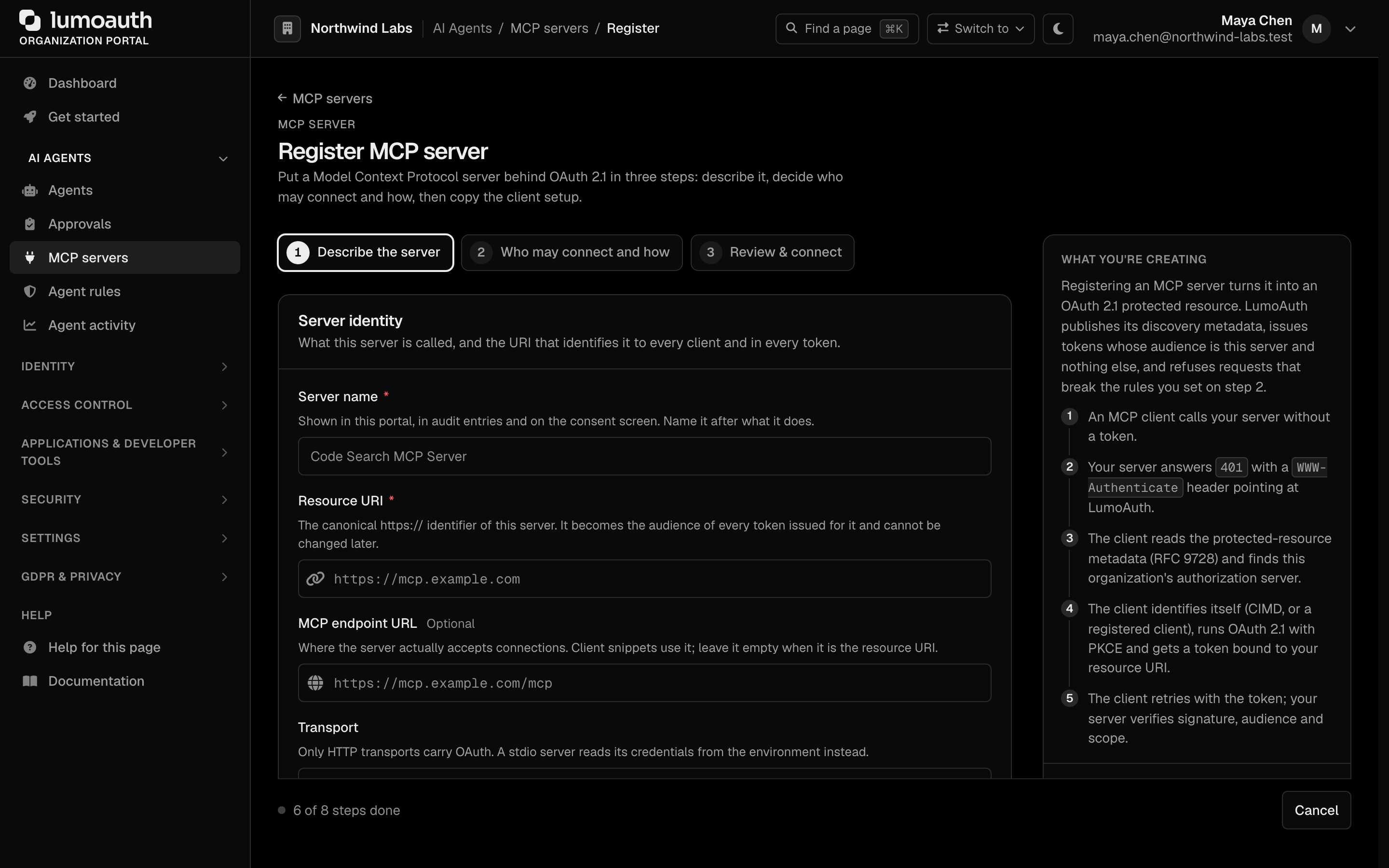This screenshot has height=868, width=1389.
Task: Click the magnifier icon in Find a page
Action: click(791, 27)
